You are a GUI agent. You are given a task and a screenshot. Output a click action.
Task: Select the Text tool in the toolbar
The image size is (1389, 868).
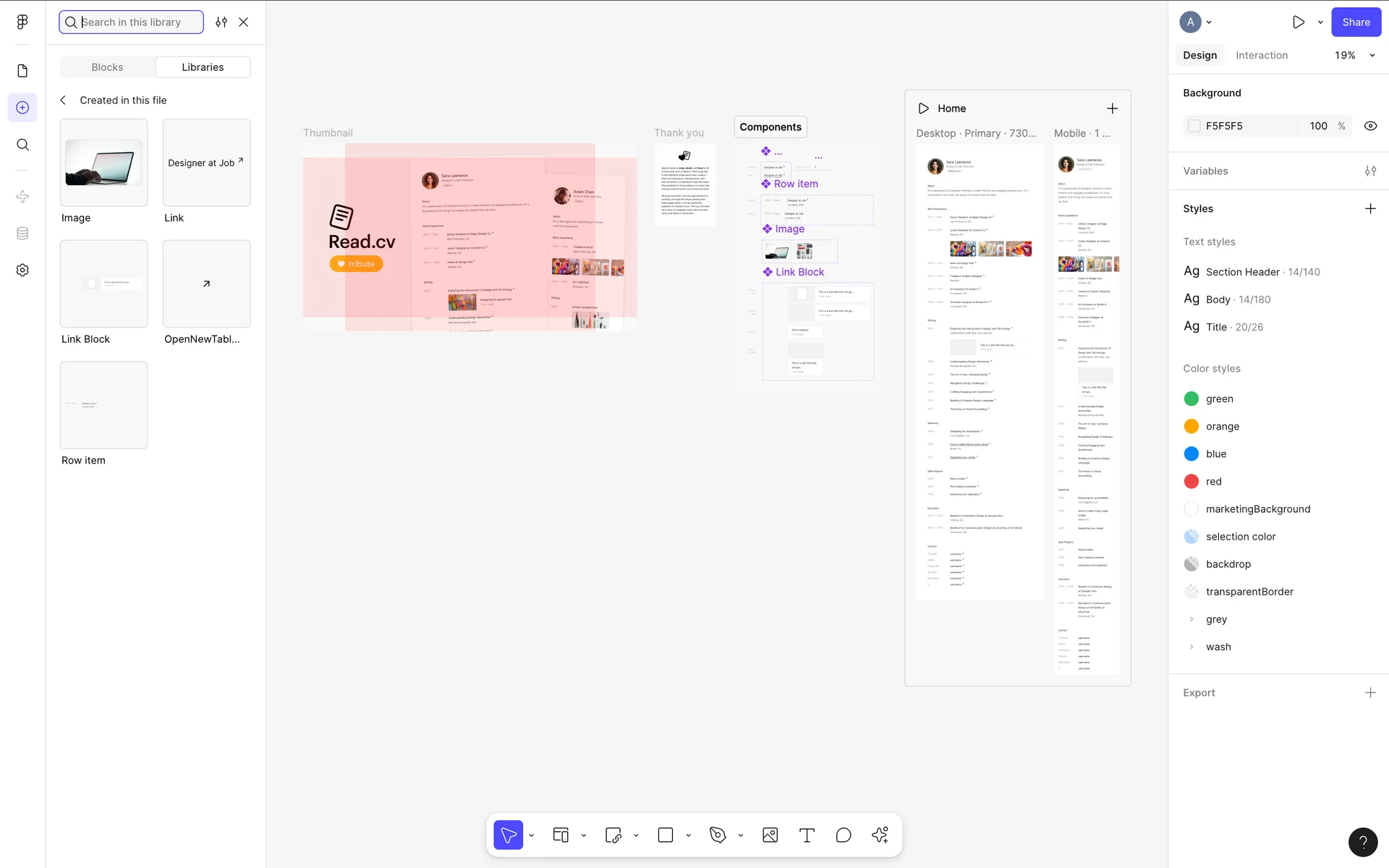coord(807,835)
